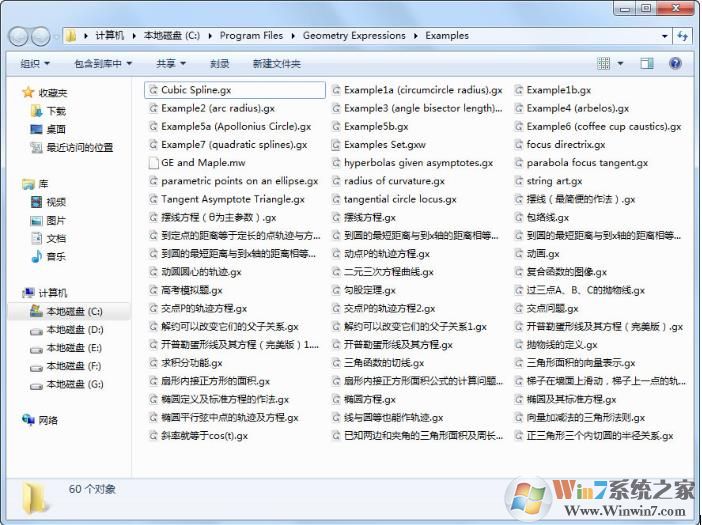This screenshot has width=702, height=525.
Task: Select the file 椭圆方程.gx
Action: coord(369,400)
